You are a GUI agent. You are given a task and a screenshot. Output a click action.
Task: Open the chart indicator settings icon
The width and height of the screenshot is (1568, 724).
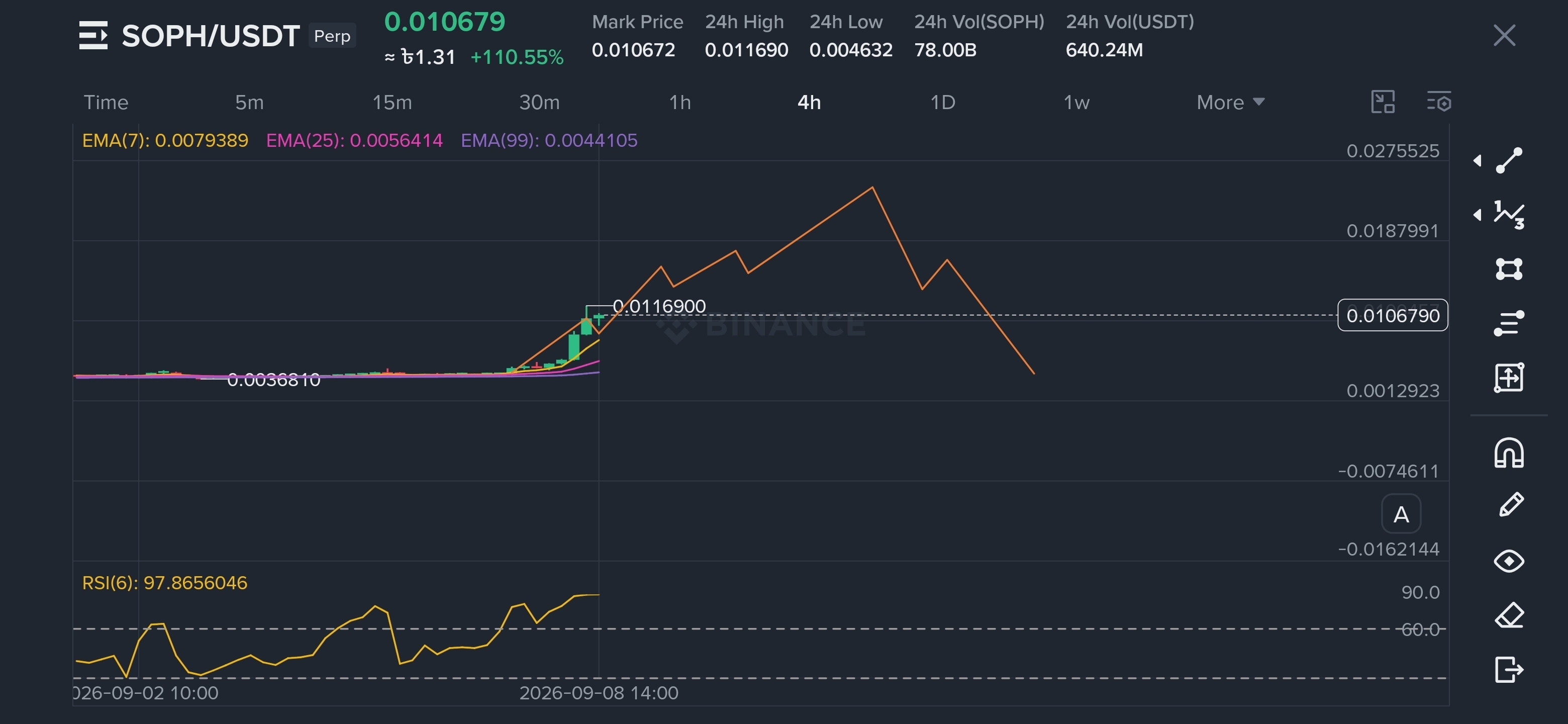1439,102
